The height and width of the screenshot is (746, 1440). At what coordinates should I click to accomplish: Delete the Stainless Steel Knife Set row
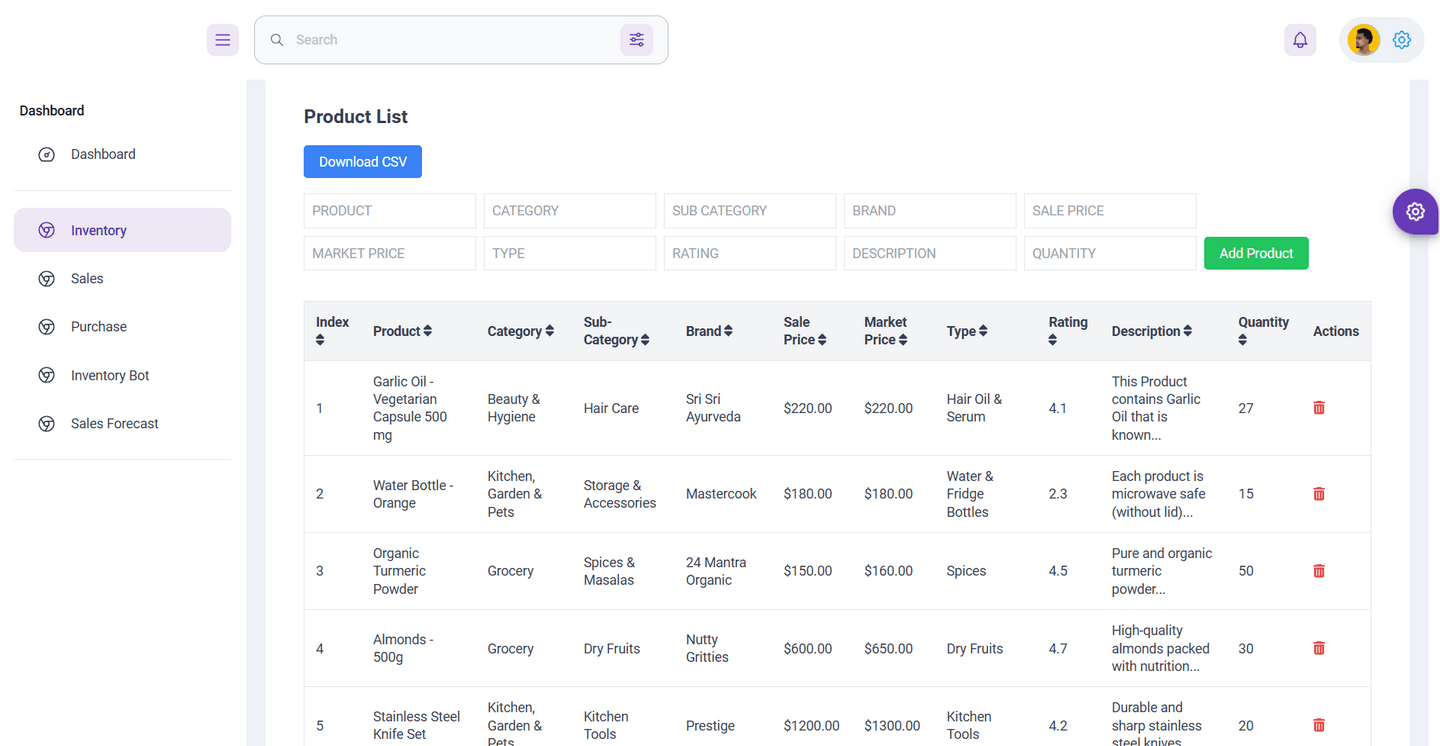(1319, 725)
